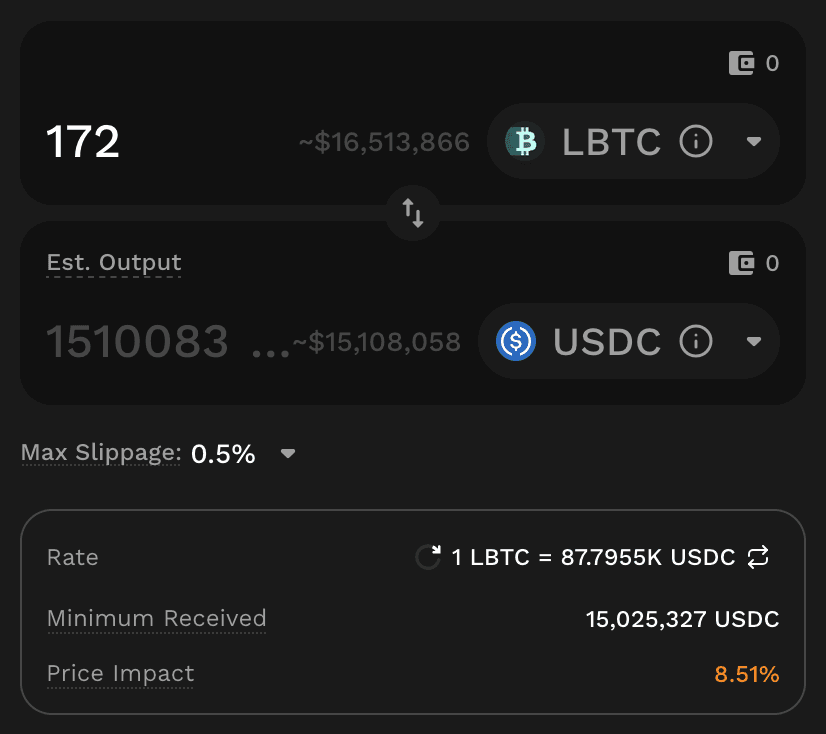This screenshot has width=826, height=734.
Task: Click the USDC token logo icon
Action: (516, 342)
